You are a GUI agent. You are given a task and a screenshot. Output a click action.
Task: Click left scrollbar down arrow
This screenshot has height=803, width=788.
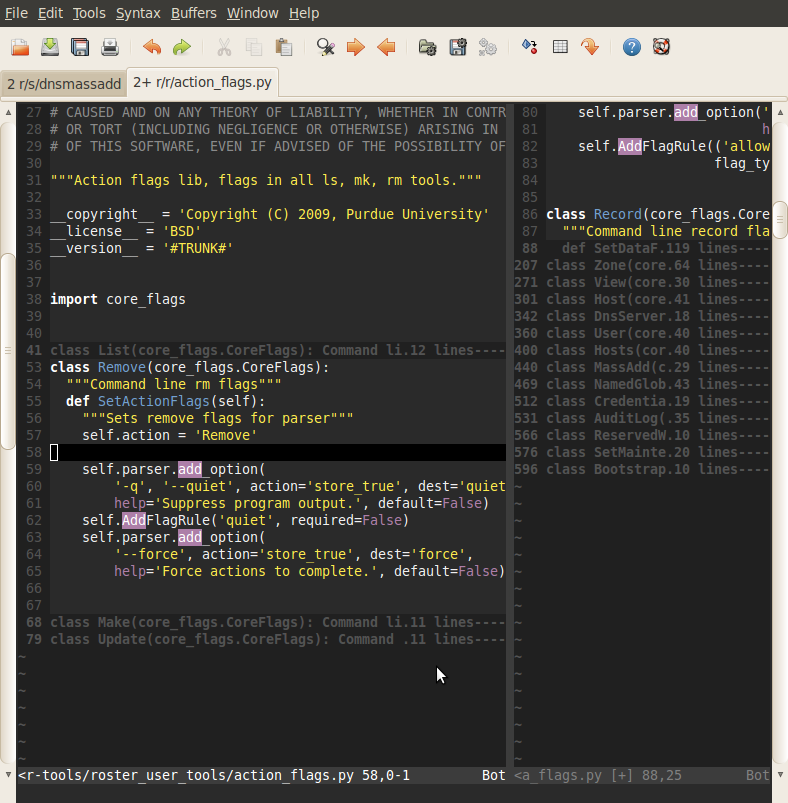tap(8, 775)
